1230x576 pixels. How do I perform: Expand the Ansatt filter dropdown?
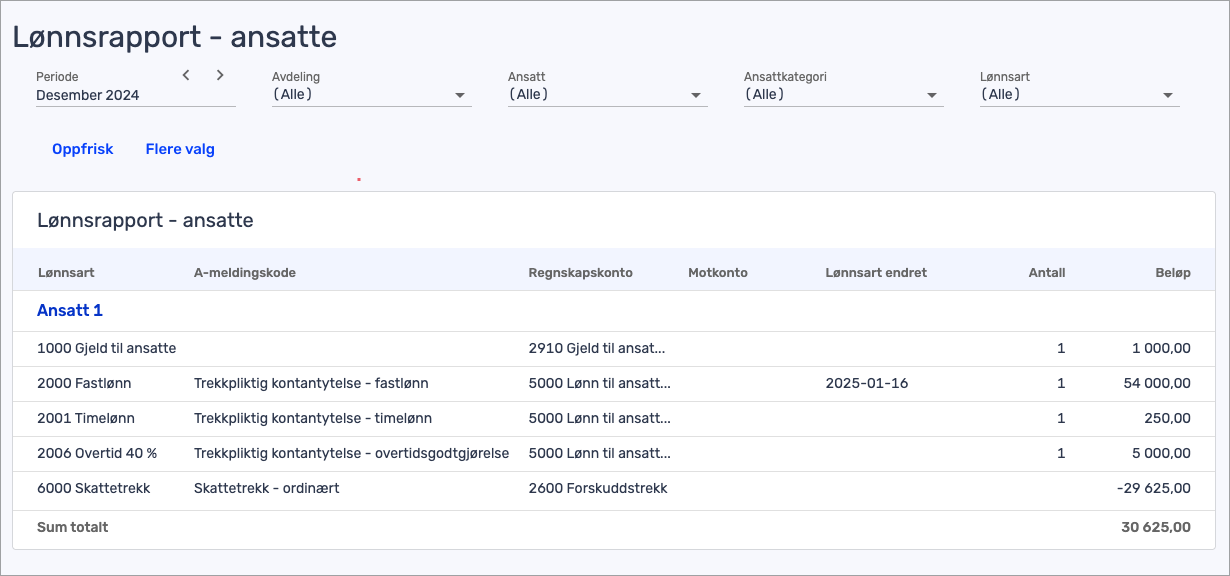pyautogui.click(x=606, y=95)
